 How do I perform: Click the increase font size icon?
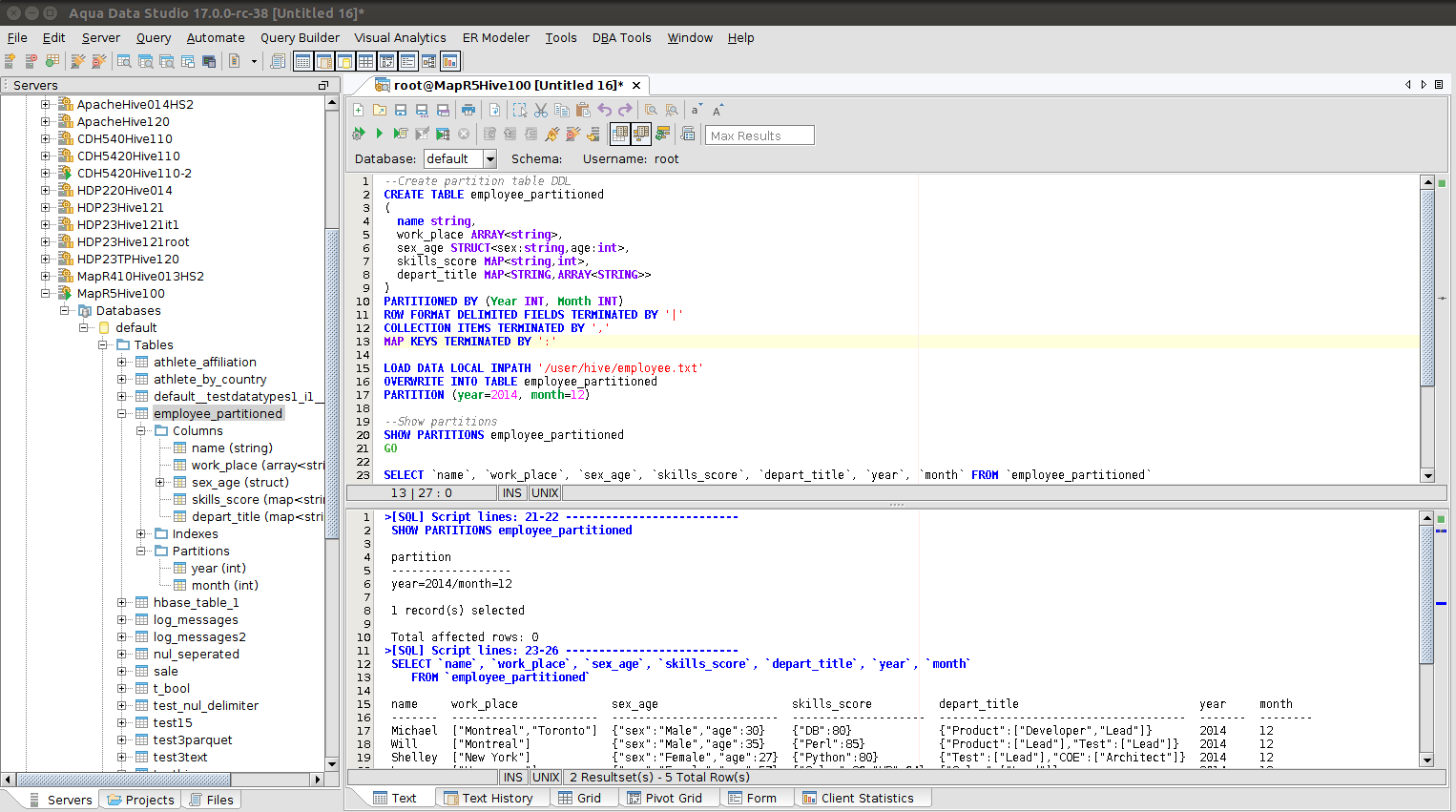718,111
